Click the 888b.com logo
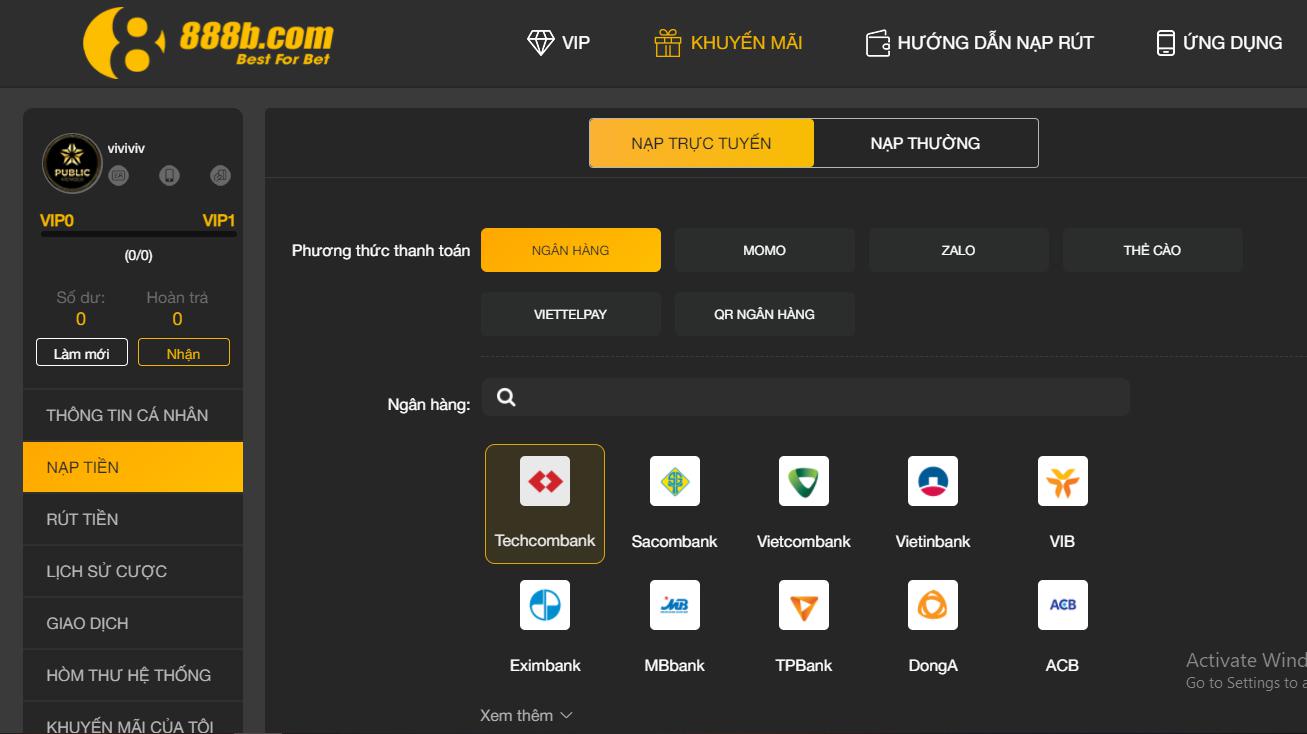 [208, 42]
